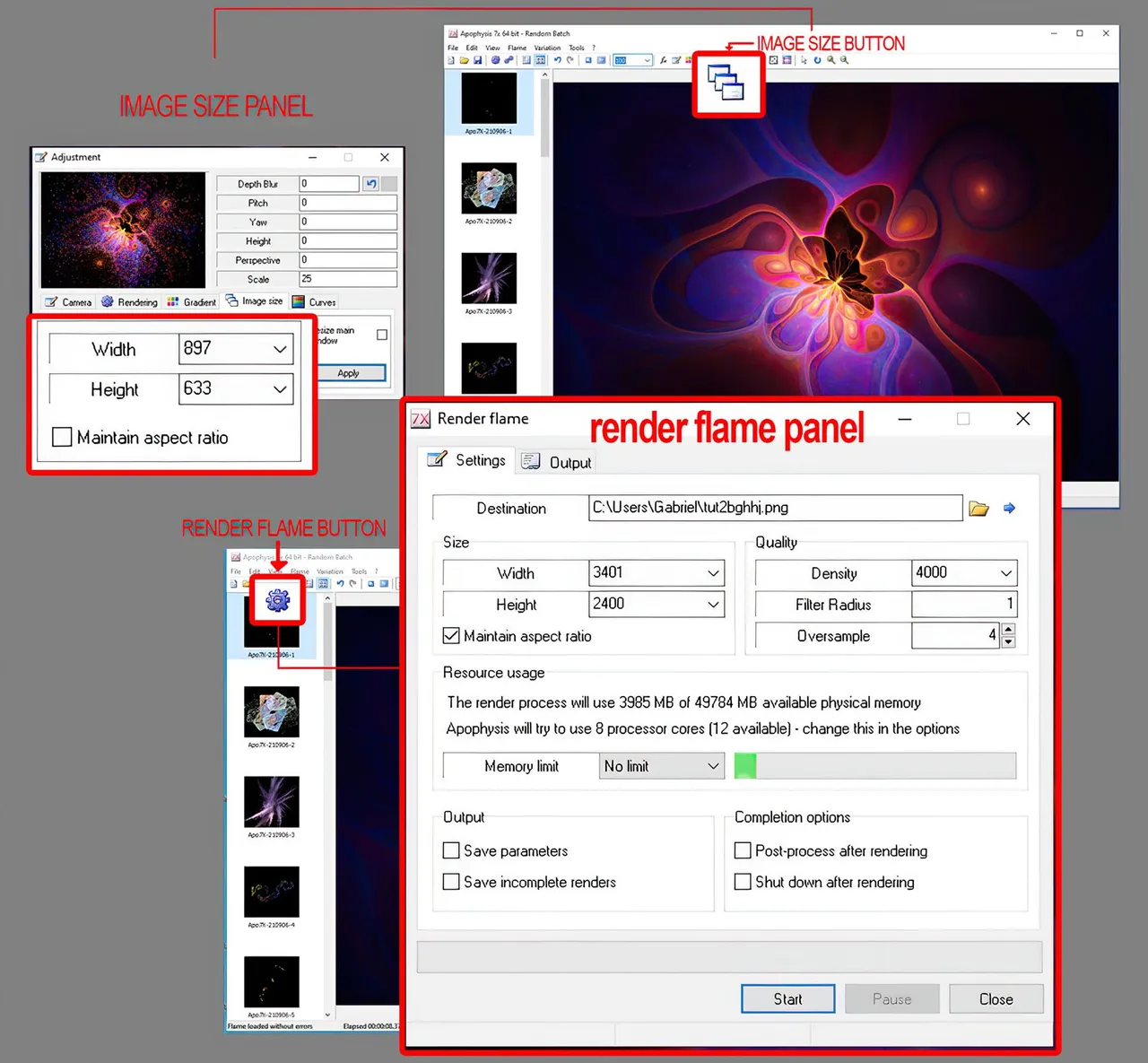Click gear Render flame icon in large Apophysis toolbar
This screenshot has height=1063, width=1148.
(x=495, y=60)
